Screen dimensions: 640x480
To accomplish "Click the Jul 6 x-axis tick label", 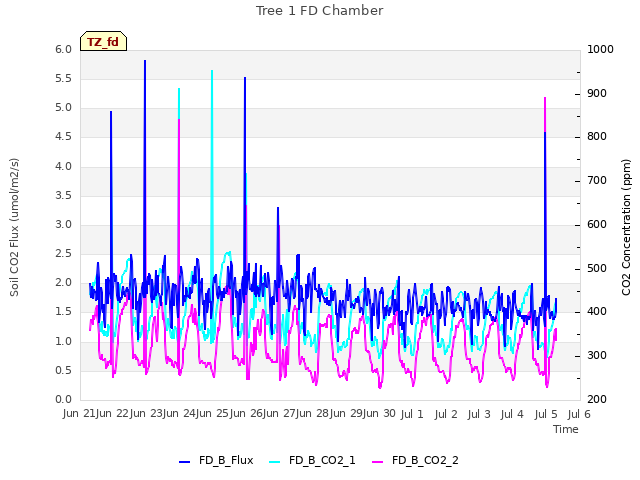I will click(579, 414).
